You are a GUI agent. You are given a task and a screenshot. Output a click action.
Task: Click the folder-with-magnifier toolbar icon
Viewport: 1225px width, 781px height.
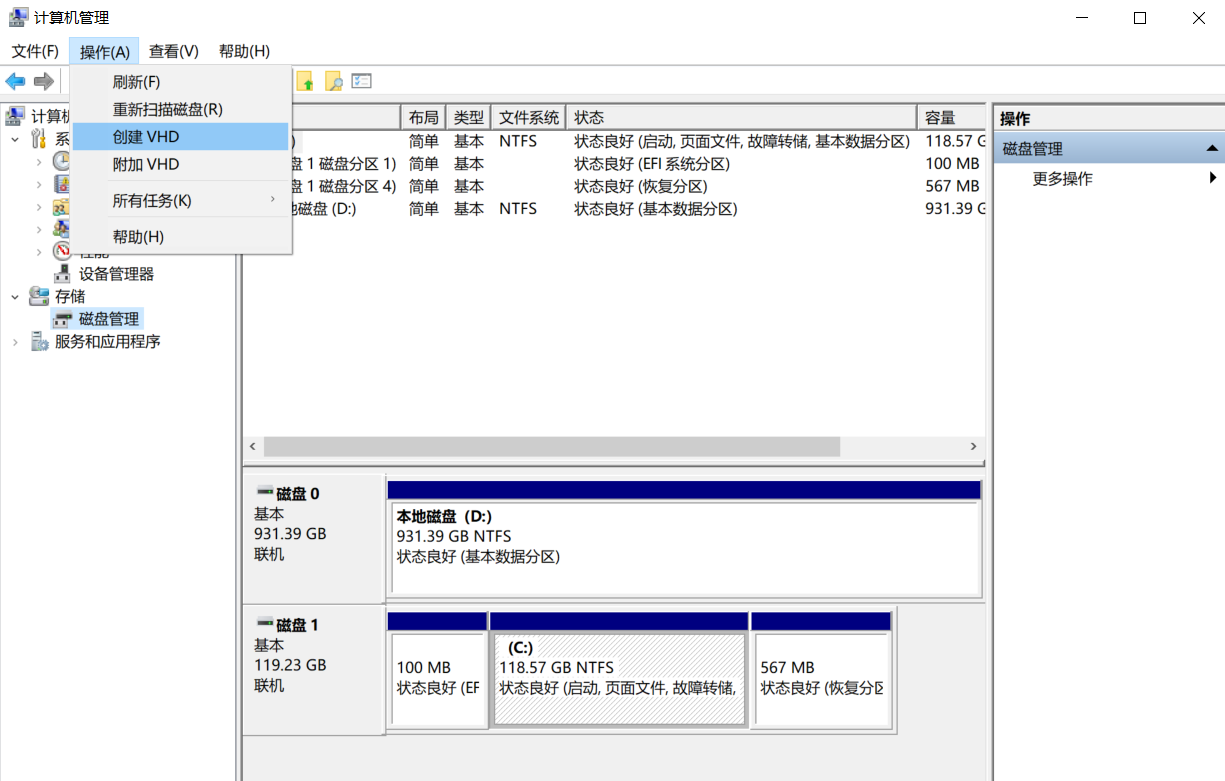click(334, 81)
